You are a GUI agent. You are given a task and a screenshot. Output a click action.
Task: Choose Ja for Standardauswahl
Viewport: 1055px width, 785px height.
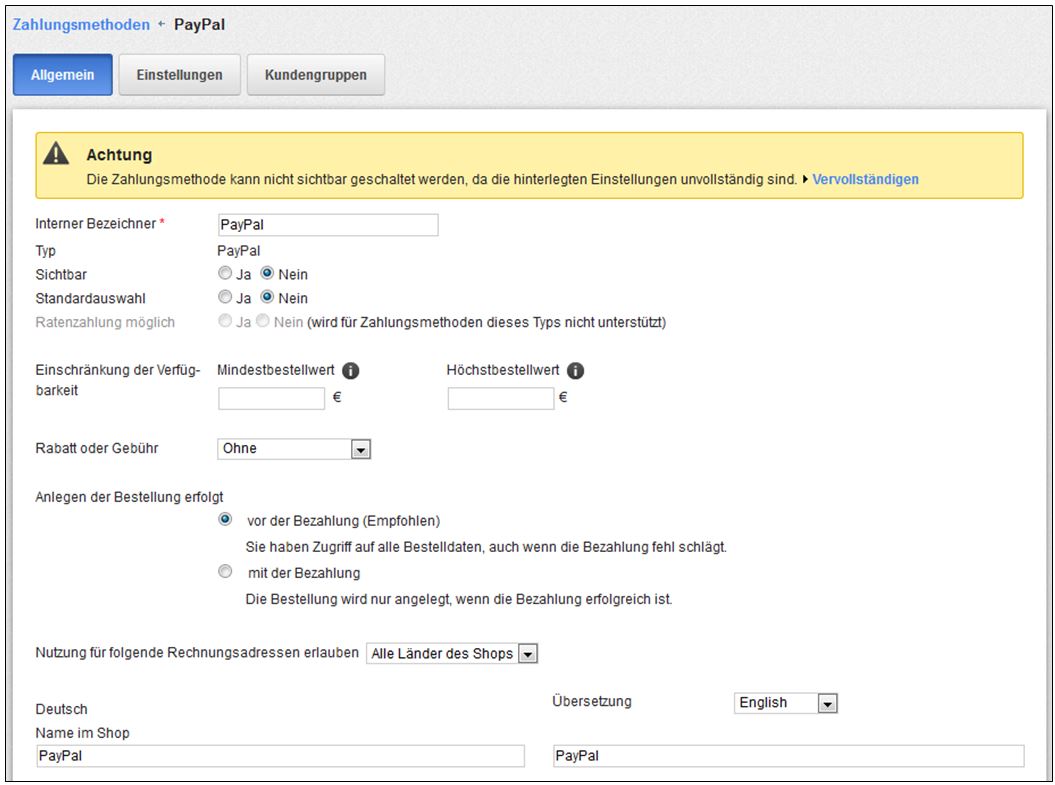225,297
